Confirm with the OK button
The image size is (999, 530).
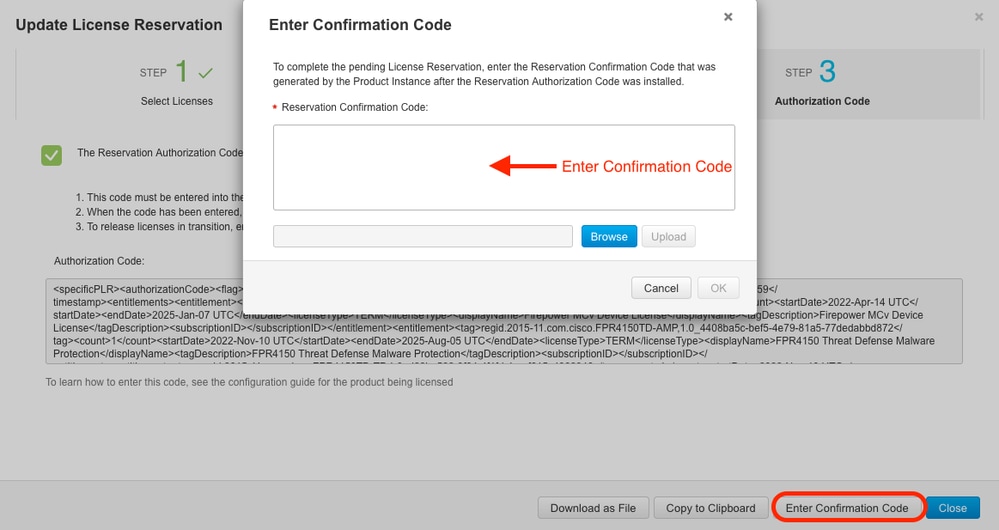(x=718, y=288)
